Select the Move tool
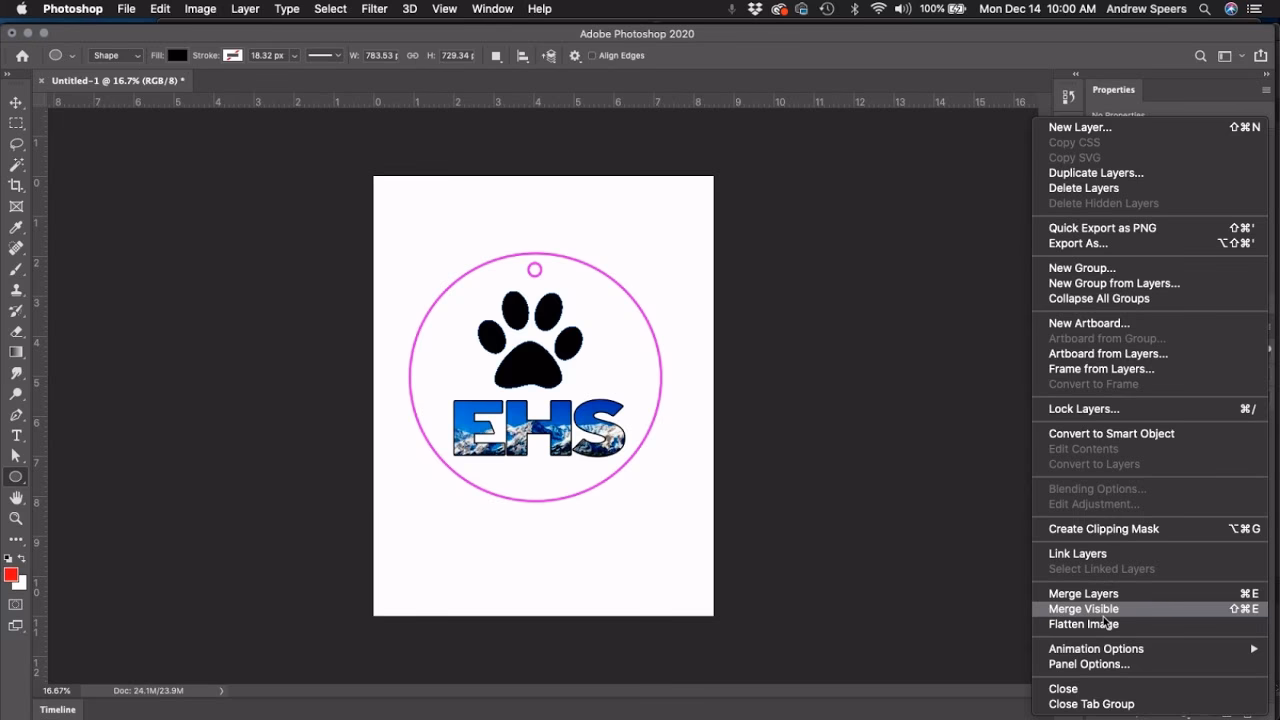Viewport: 1280px width, 720px height. [x=16, y=103]
